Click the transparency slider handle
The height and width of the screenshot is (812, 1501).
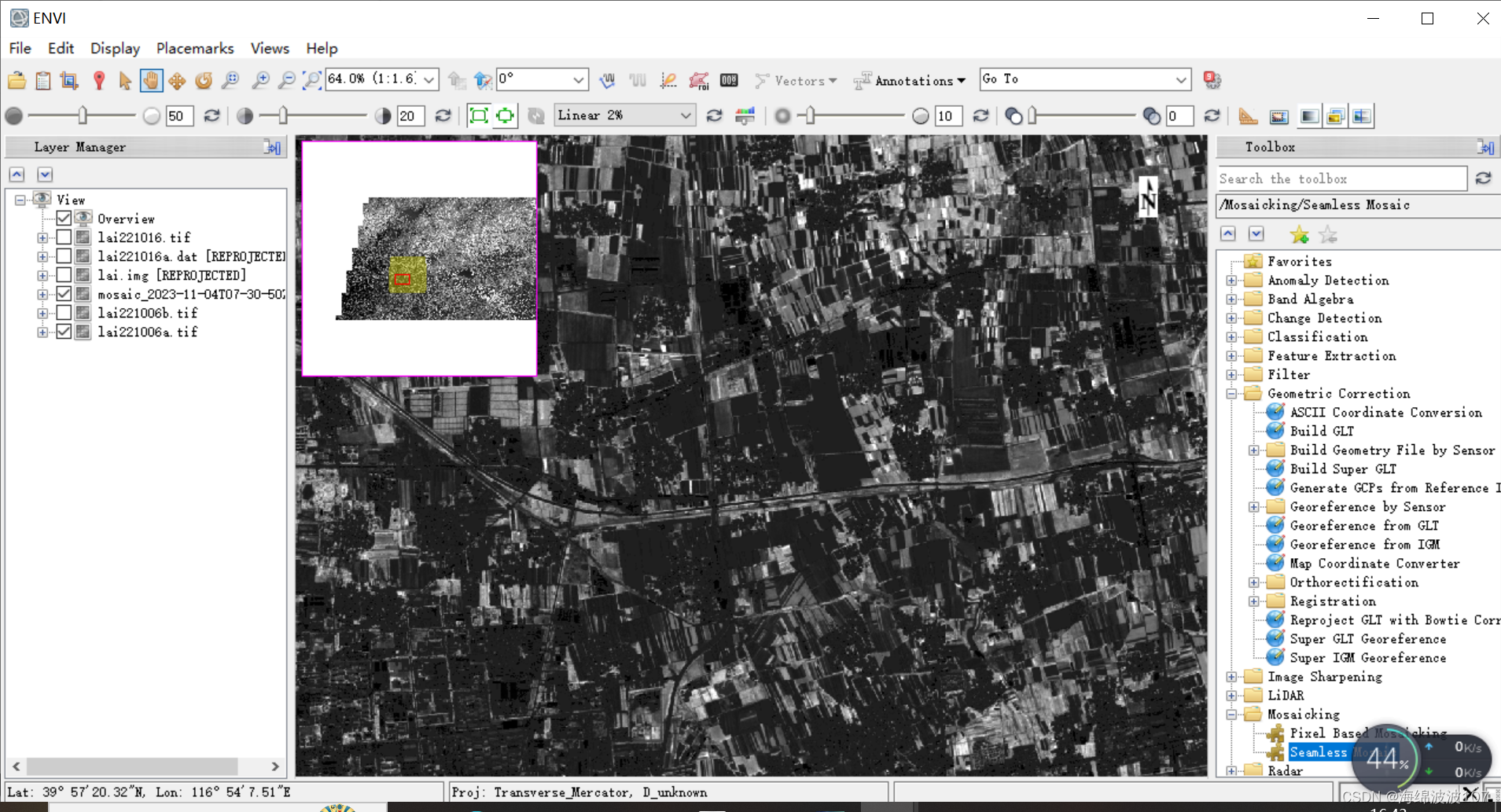point(1032,116)
